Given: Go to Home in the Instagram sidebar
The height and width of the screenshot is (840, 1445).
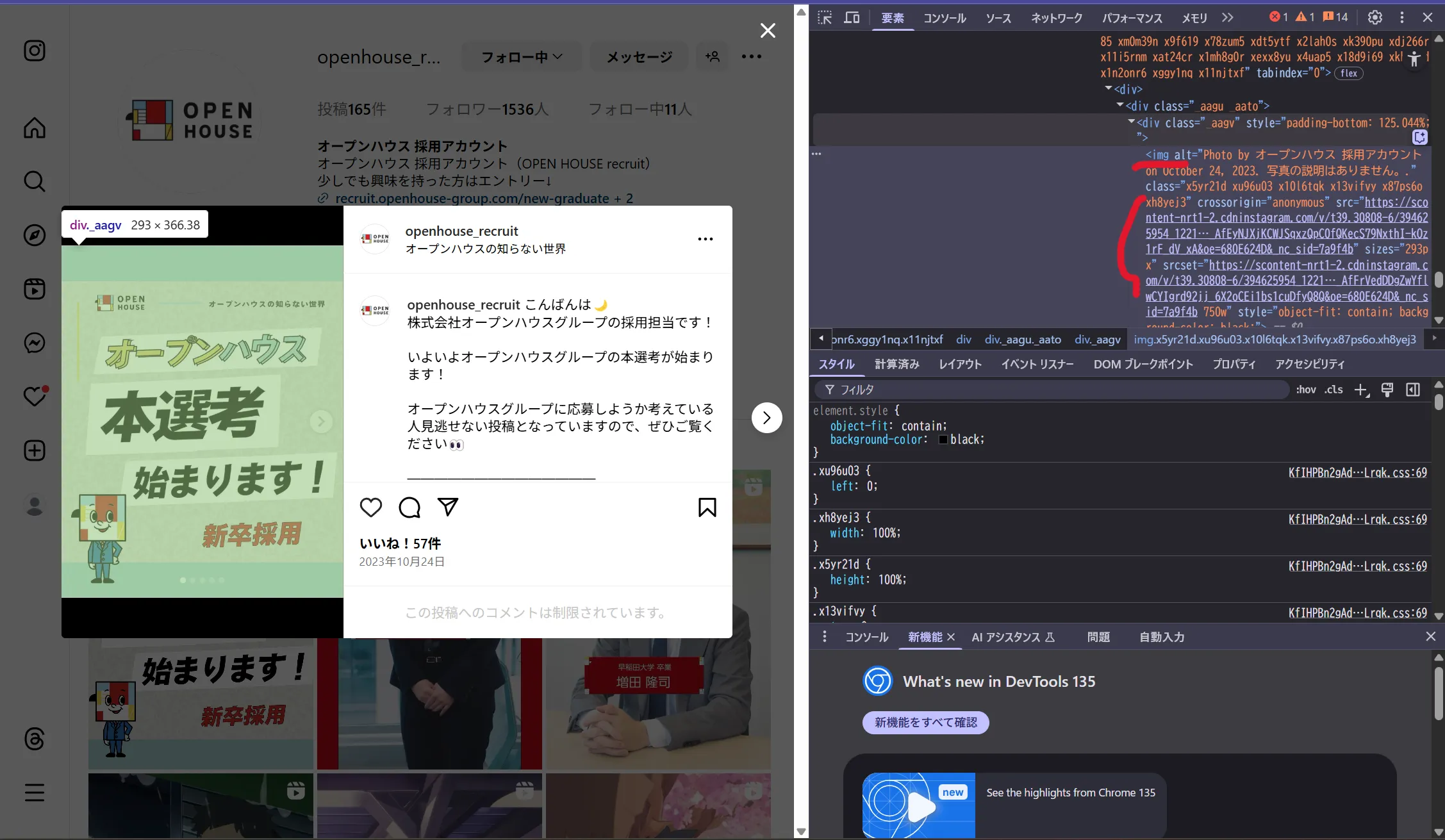Looking at the screenshot, I should click(x=35, y=128).
